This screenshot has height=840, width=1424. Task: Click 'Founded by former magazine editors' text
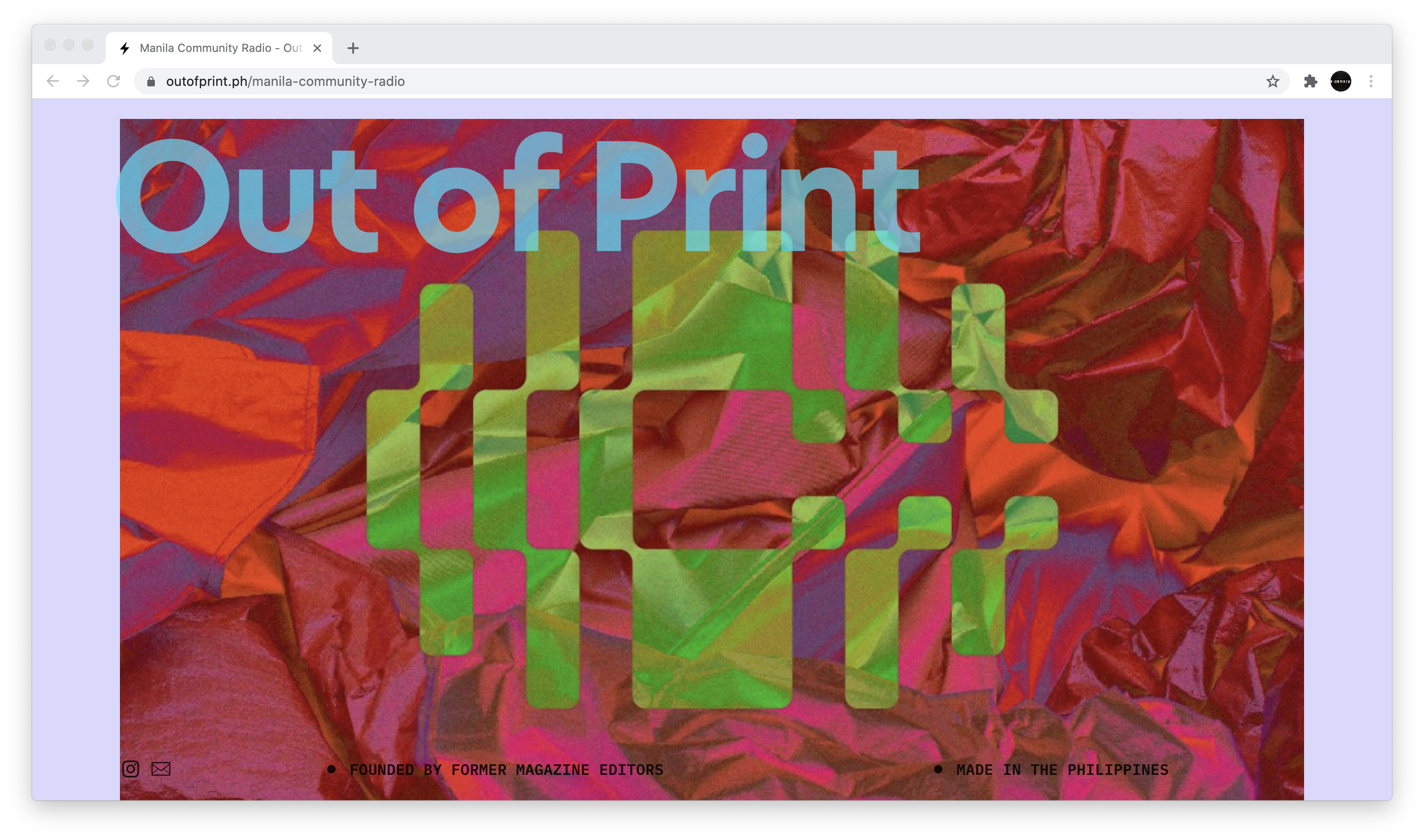(x=506, y=770)
